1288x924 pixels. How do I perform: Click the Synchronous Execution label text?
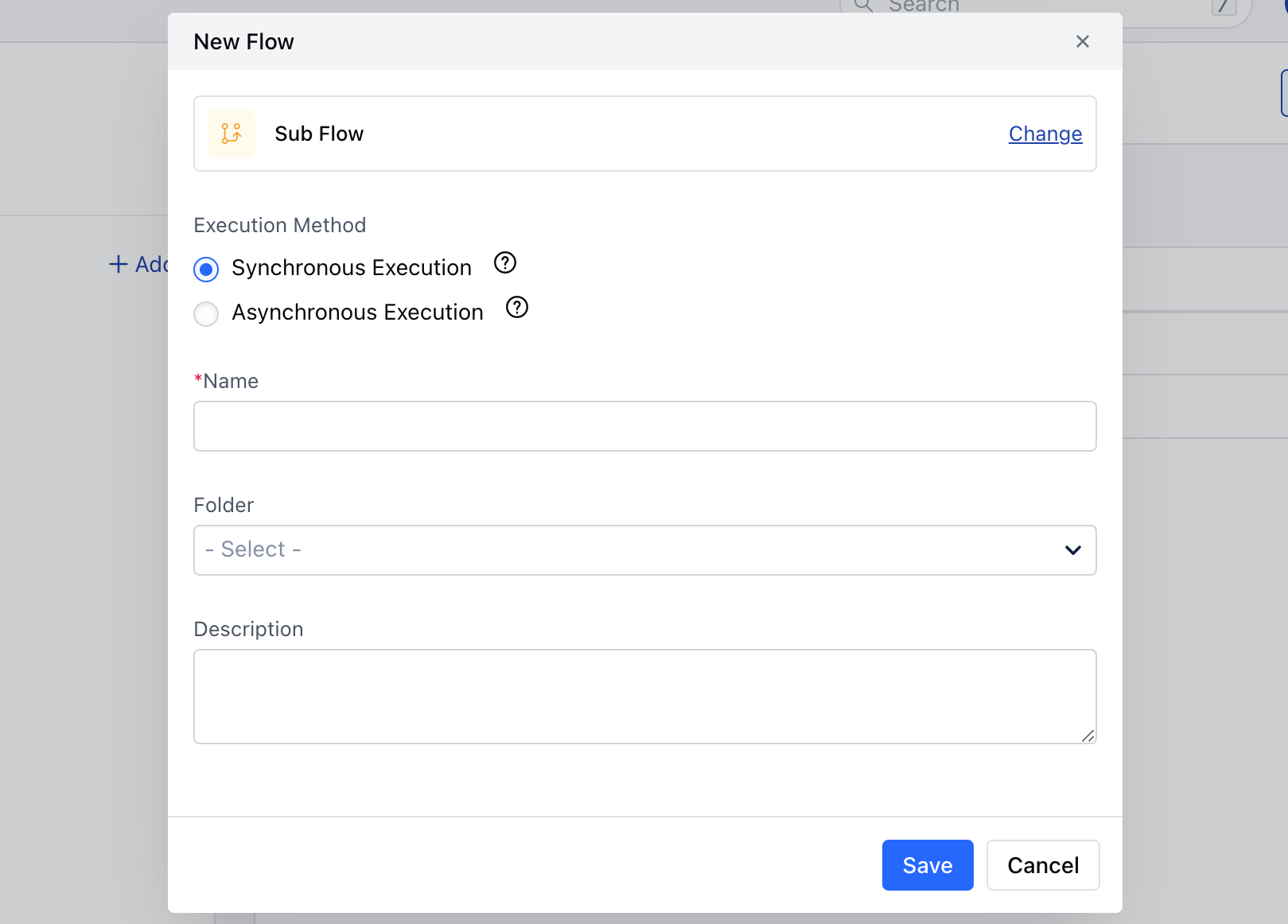coord(351,268)
